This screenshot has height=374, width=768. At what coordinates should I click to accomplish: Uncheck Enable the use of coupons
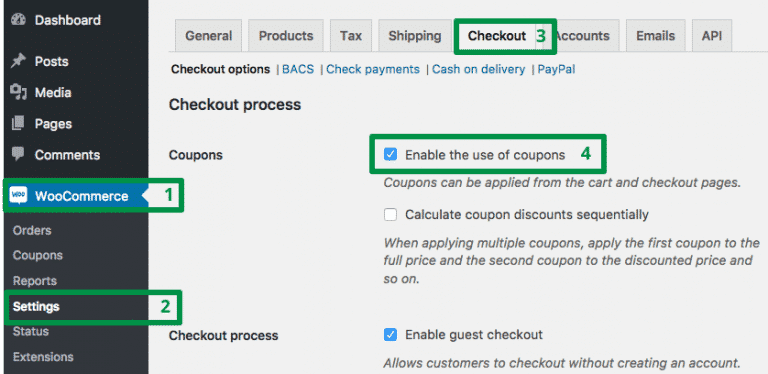coord(390,155)
